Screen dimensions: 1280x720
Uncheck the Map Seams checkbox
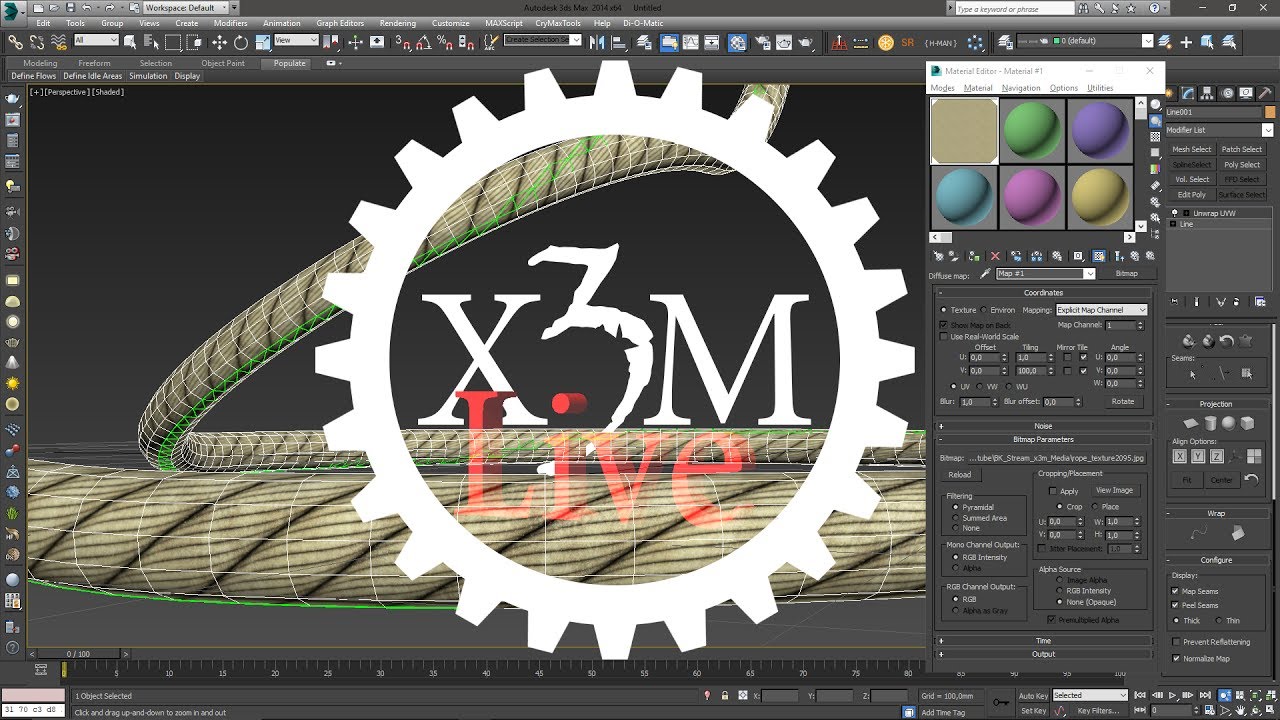pyautogui.click(x=1176, y=591)
